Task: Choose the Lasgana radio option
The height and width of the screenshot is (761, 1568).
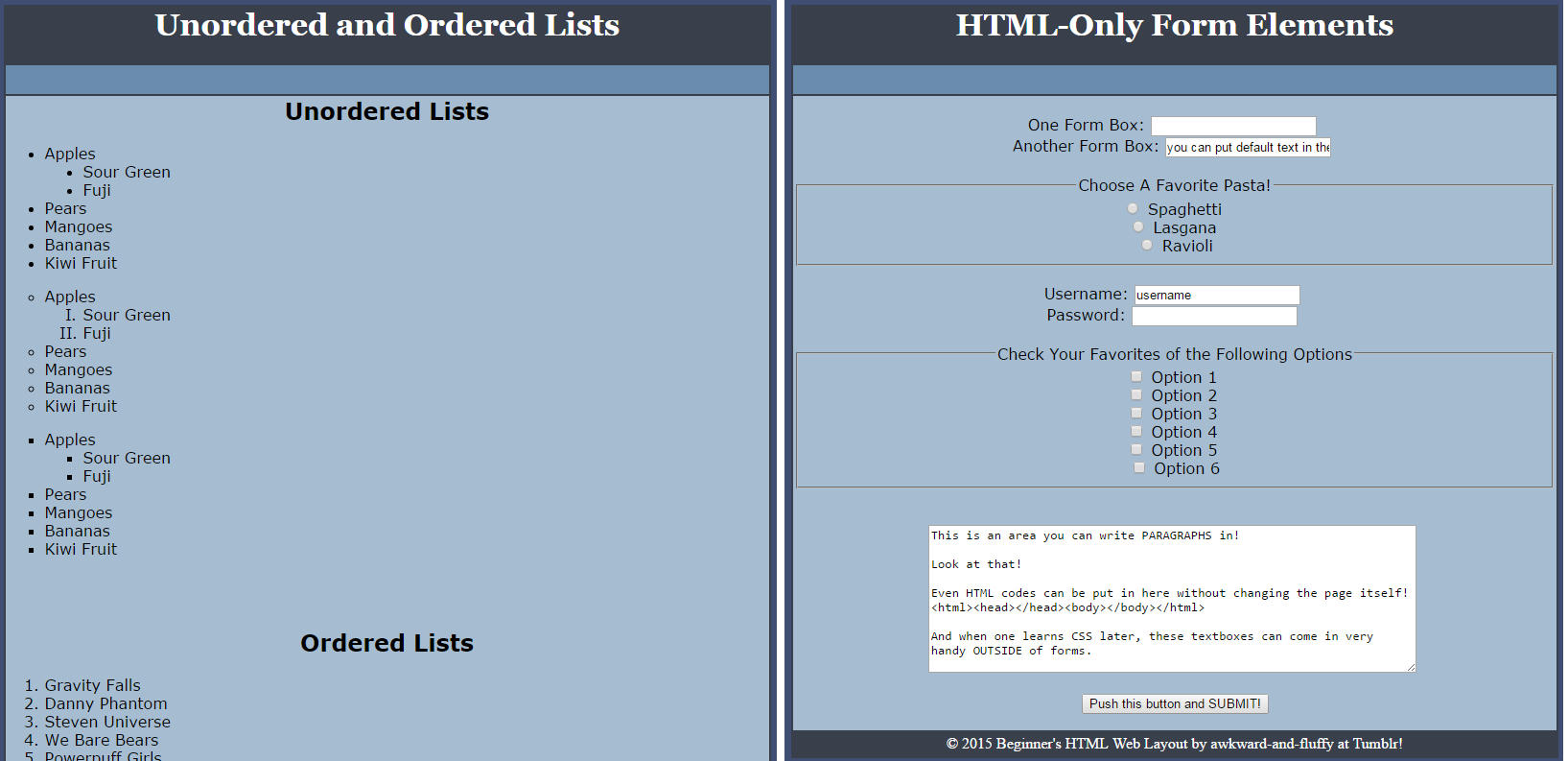Action: pos(1138,226)
